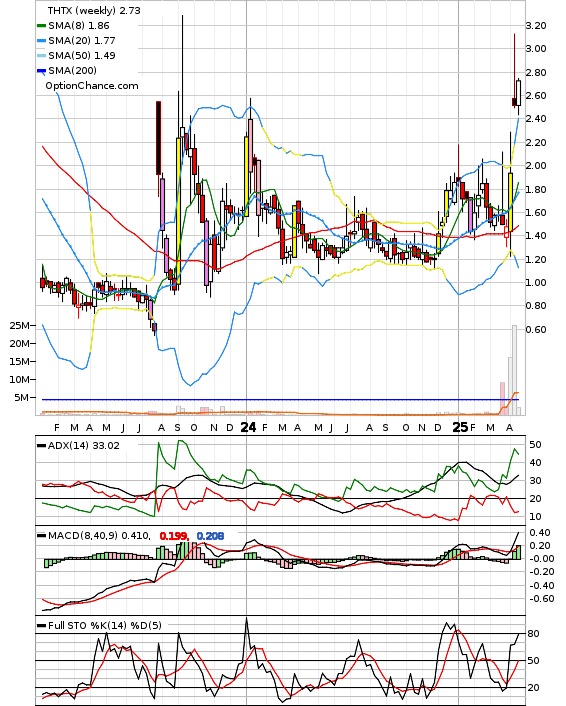Click the red 0.199 MACD signal value
The height and width of the screenshot is (706, 566).
coord(173,536)
